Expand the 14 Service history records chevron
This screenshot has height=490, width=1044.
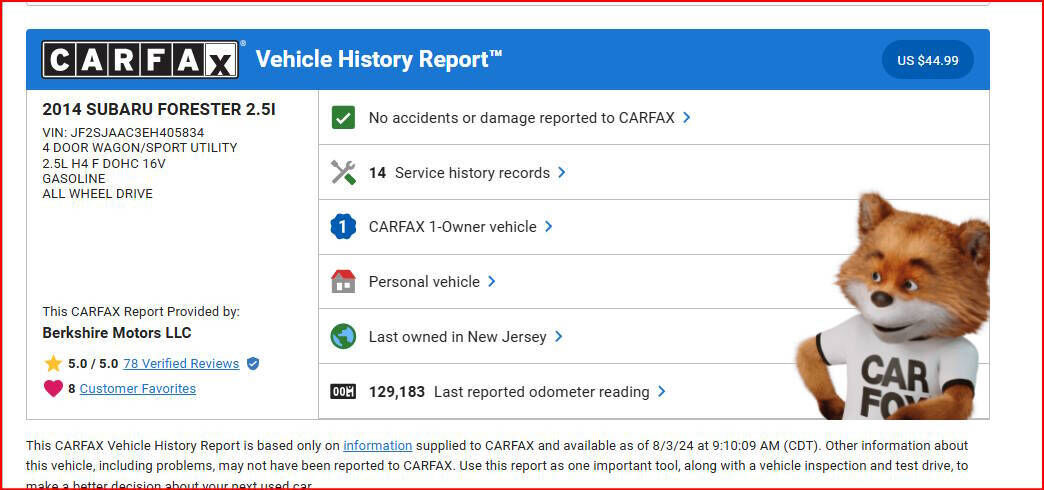[562, 172]
